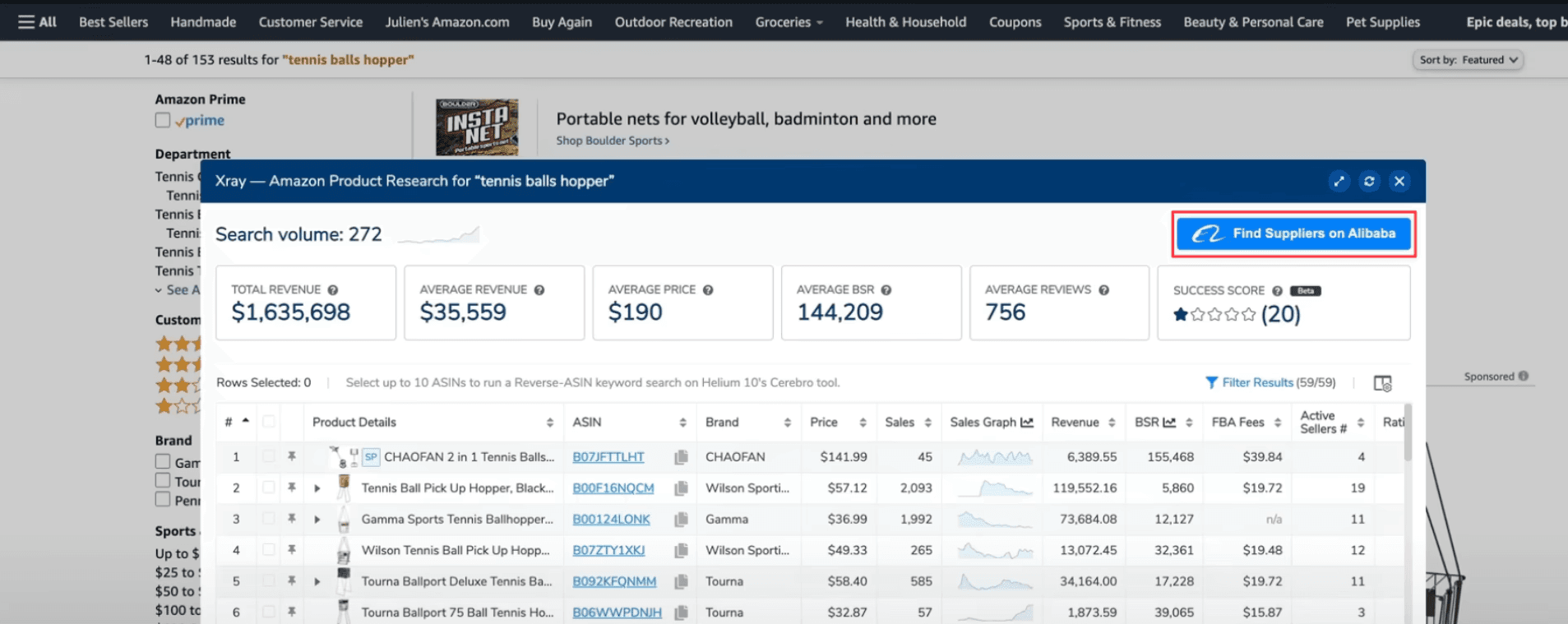Toggle the Amazon Prime checkbox

click(163, 120)
